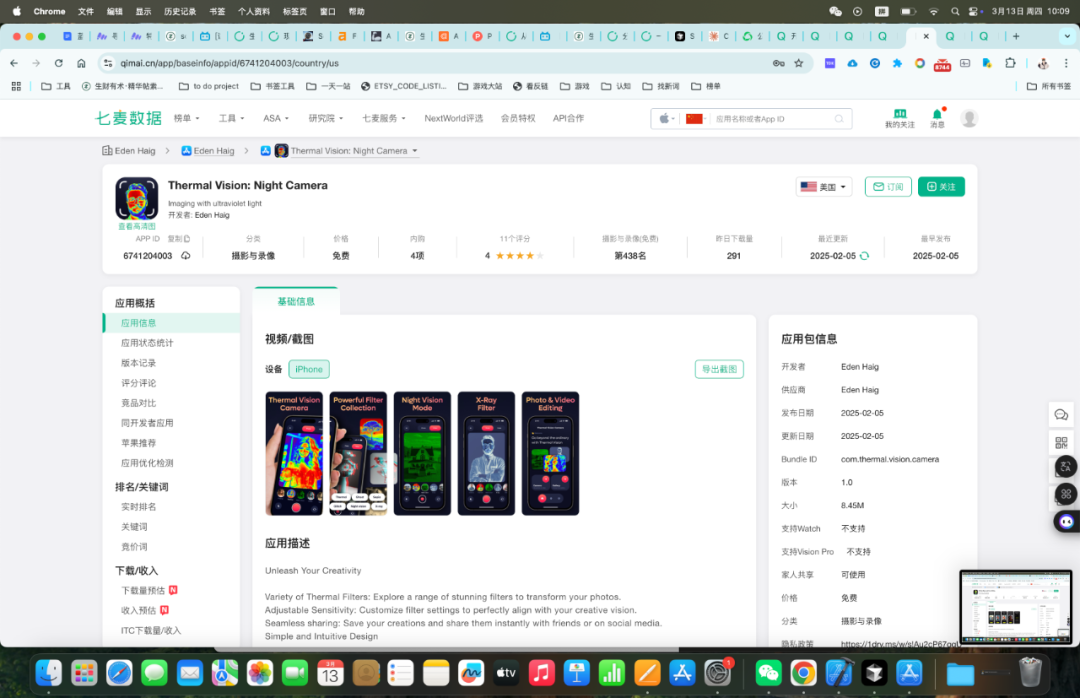Screen dimensions: 1080x698
Task: Click picture-in-picture preview thumbnail at bottom right
Action: point(1016,607)
